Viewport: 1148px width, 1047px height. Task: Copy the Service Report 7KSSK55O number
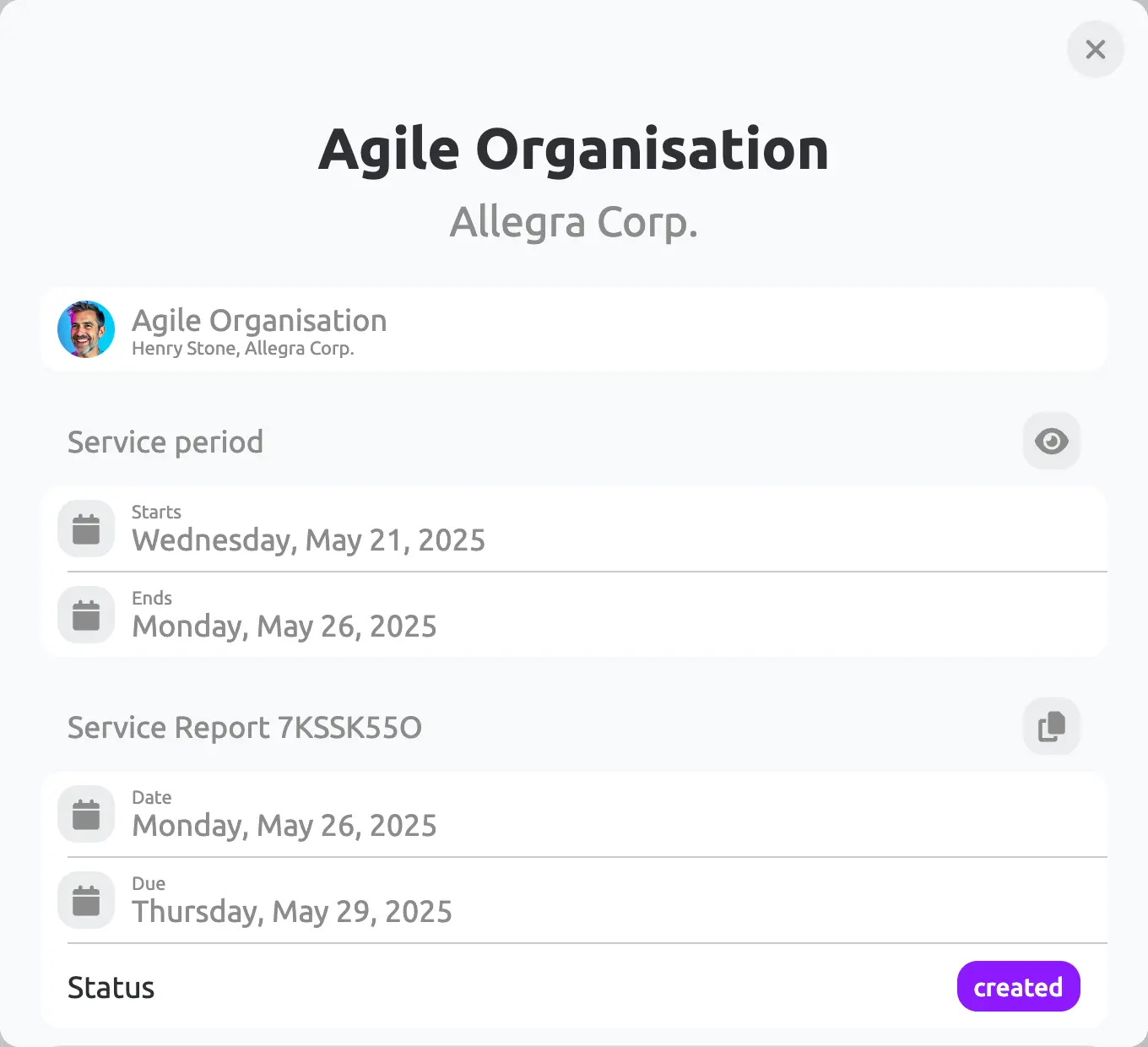tap(1052, 726)
